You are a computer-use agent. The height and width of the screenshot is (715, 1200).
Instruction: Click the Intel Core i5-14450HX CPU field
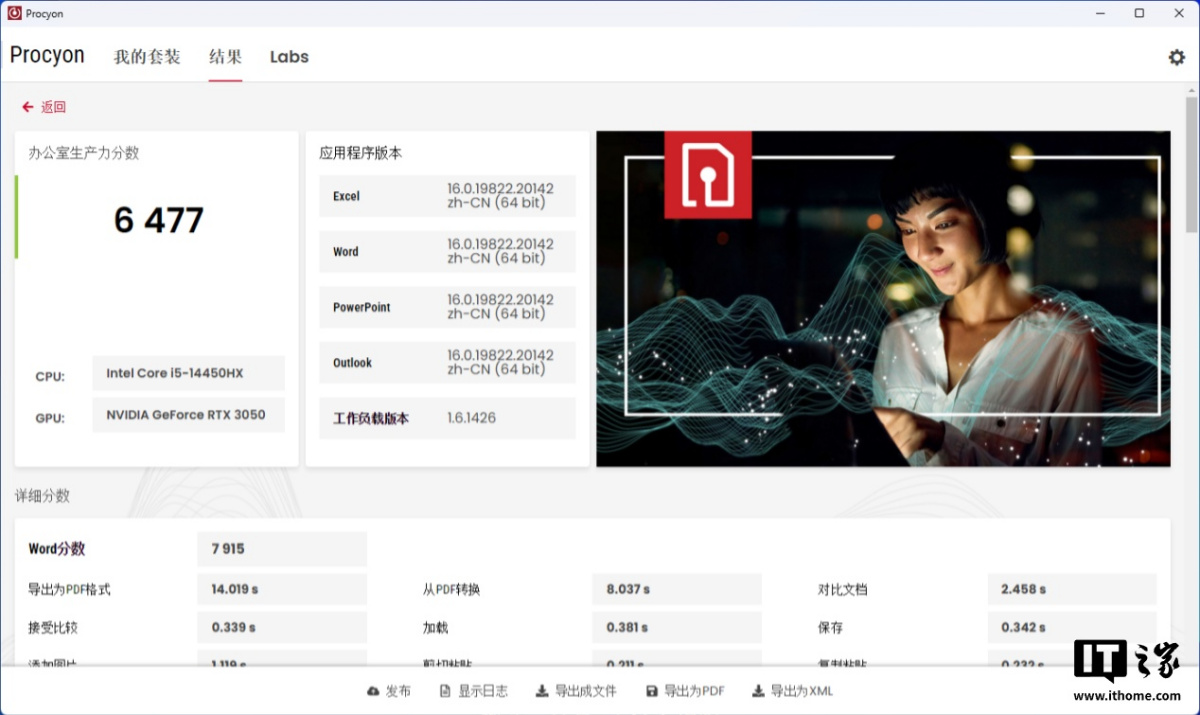(x=188, y=373)
